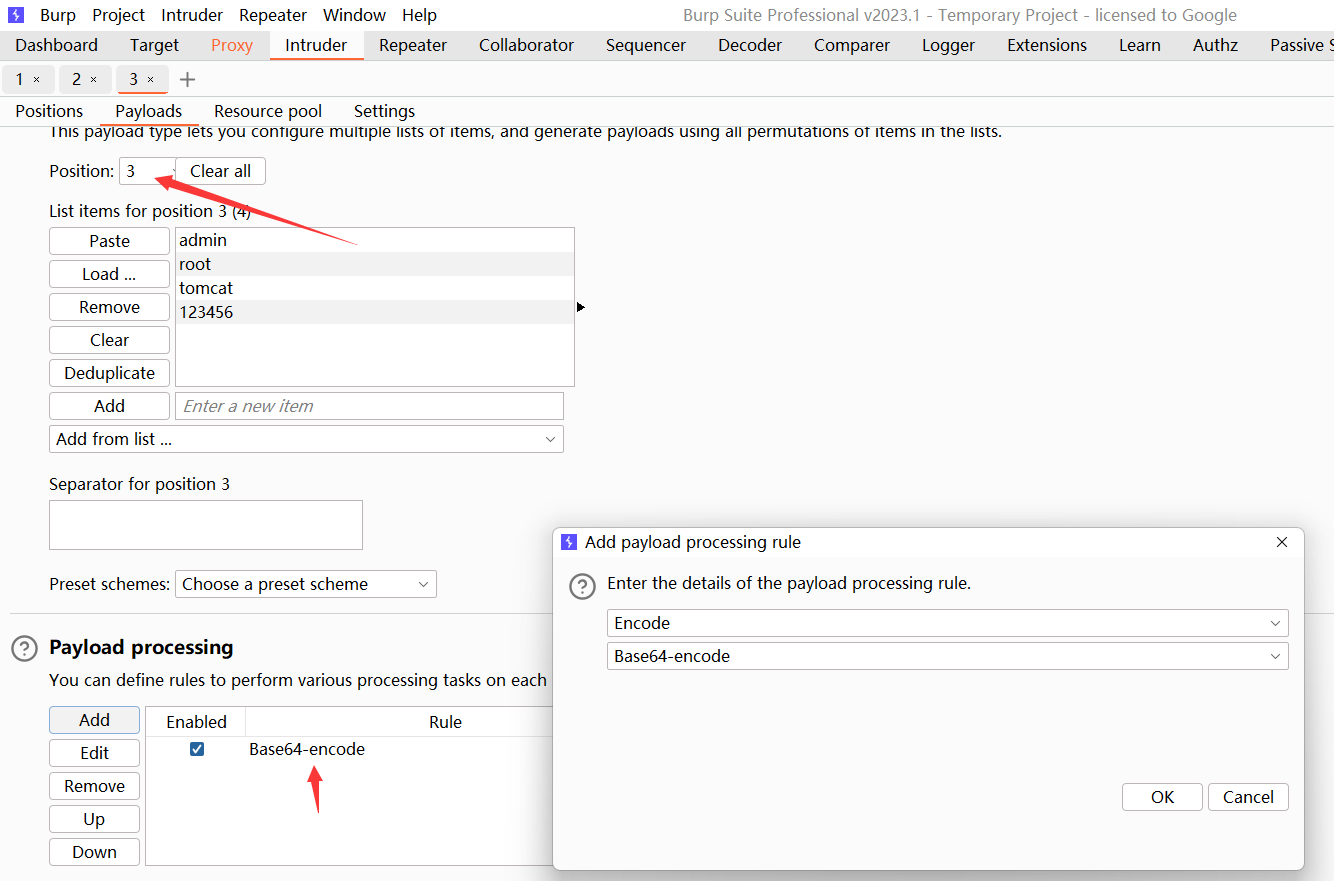The image size is (1334, 881).
Task: Select Intruder attack tab 1
Action: (x=19, y=79)
